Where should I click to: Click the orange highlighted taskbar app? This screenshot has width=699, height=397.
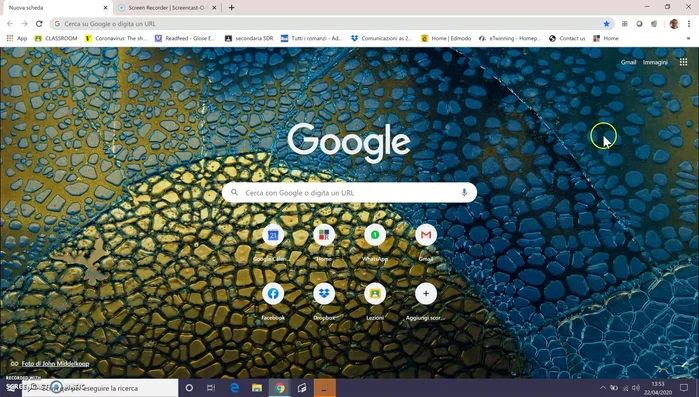point(325,388)
